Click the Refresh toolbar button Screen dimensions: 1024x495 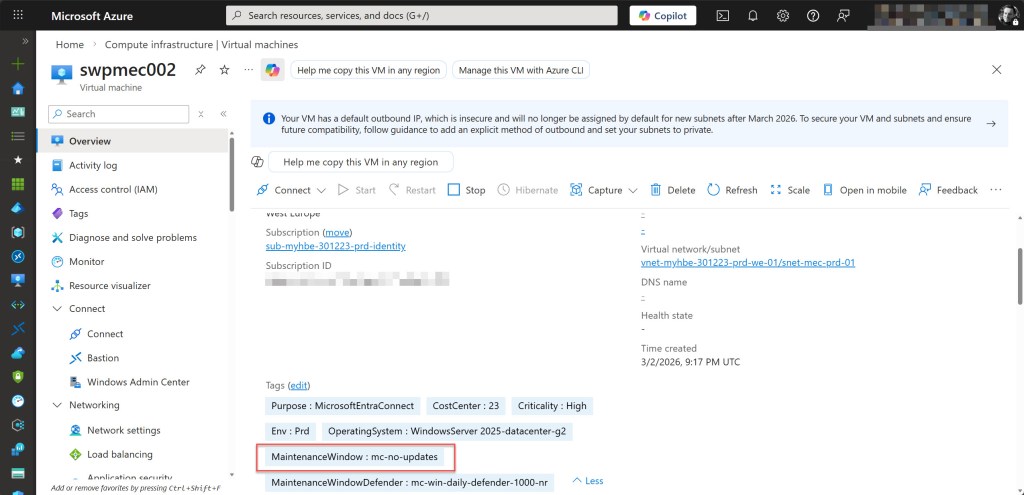tap(732, 190)
